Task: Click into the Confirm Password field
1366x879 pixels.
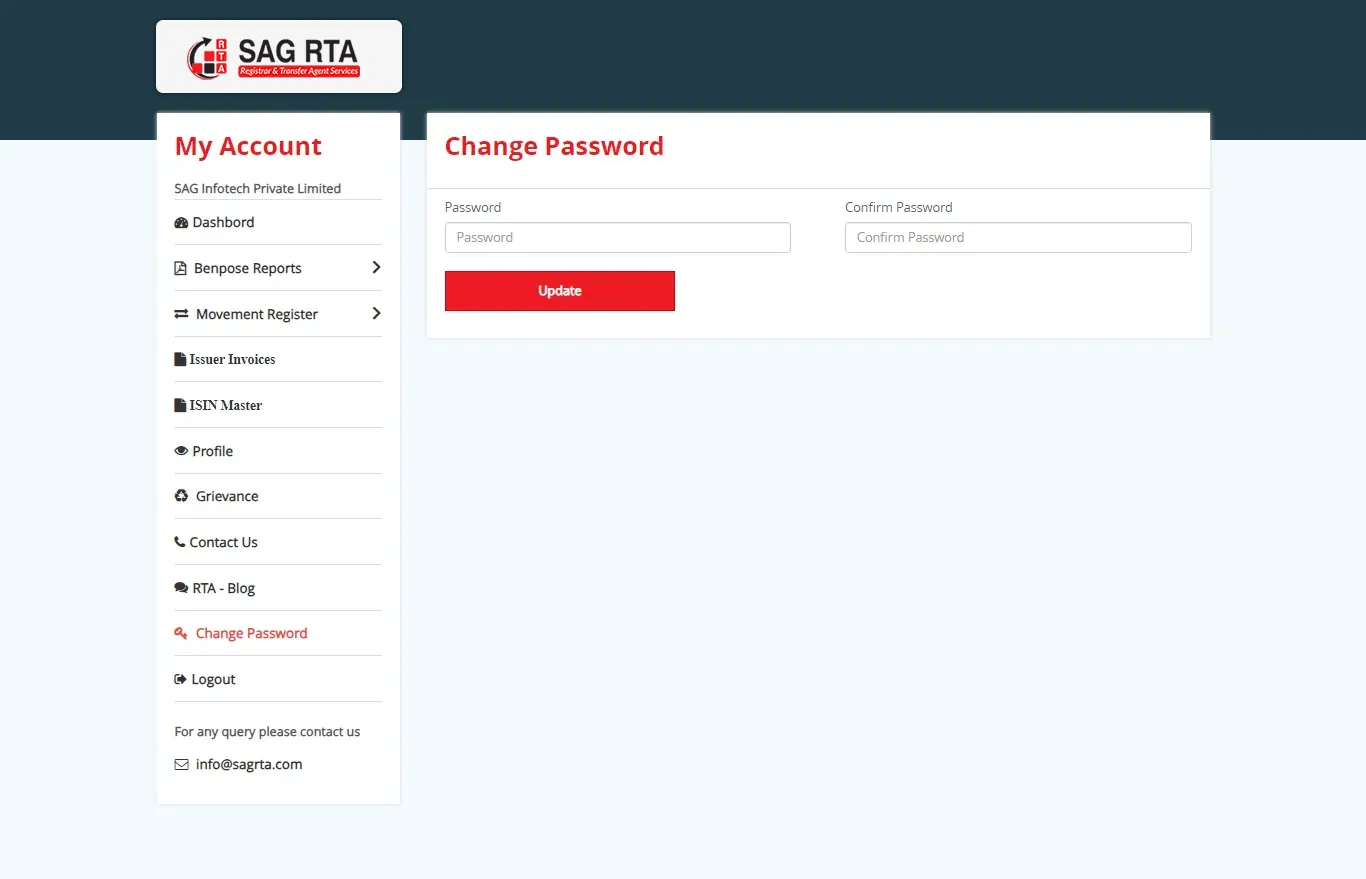Action: pos(1017,238)
